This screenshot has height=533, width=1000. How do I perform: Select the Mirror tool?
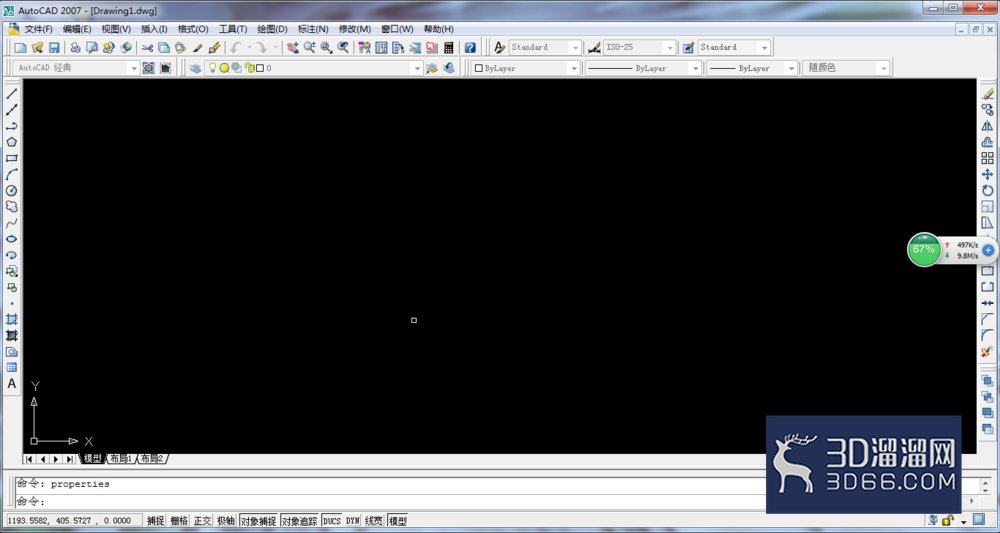point(987,126)
